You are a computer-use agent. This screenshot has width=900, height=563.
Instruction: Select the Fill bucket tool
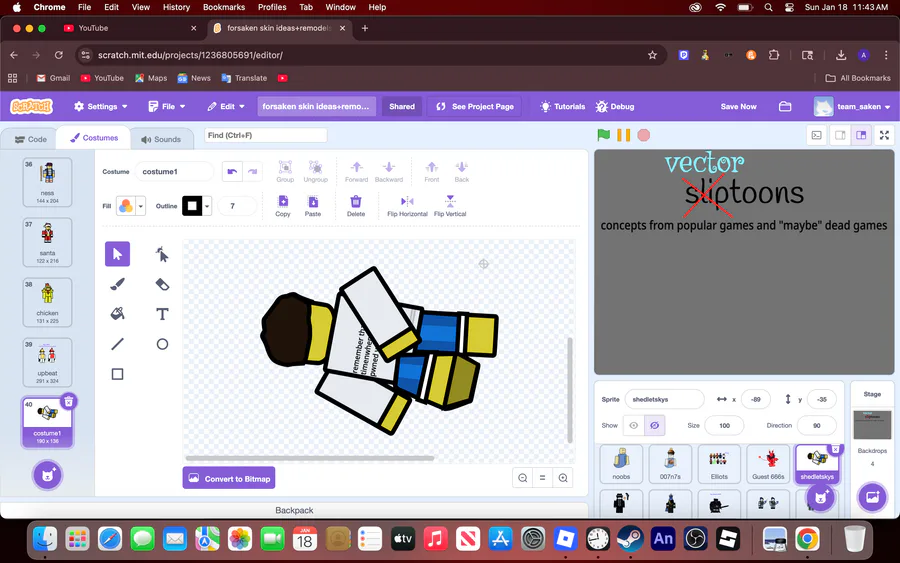(117, 314)
